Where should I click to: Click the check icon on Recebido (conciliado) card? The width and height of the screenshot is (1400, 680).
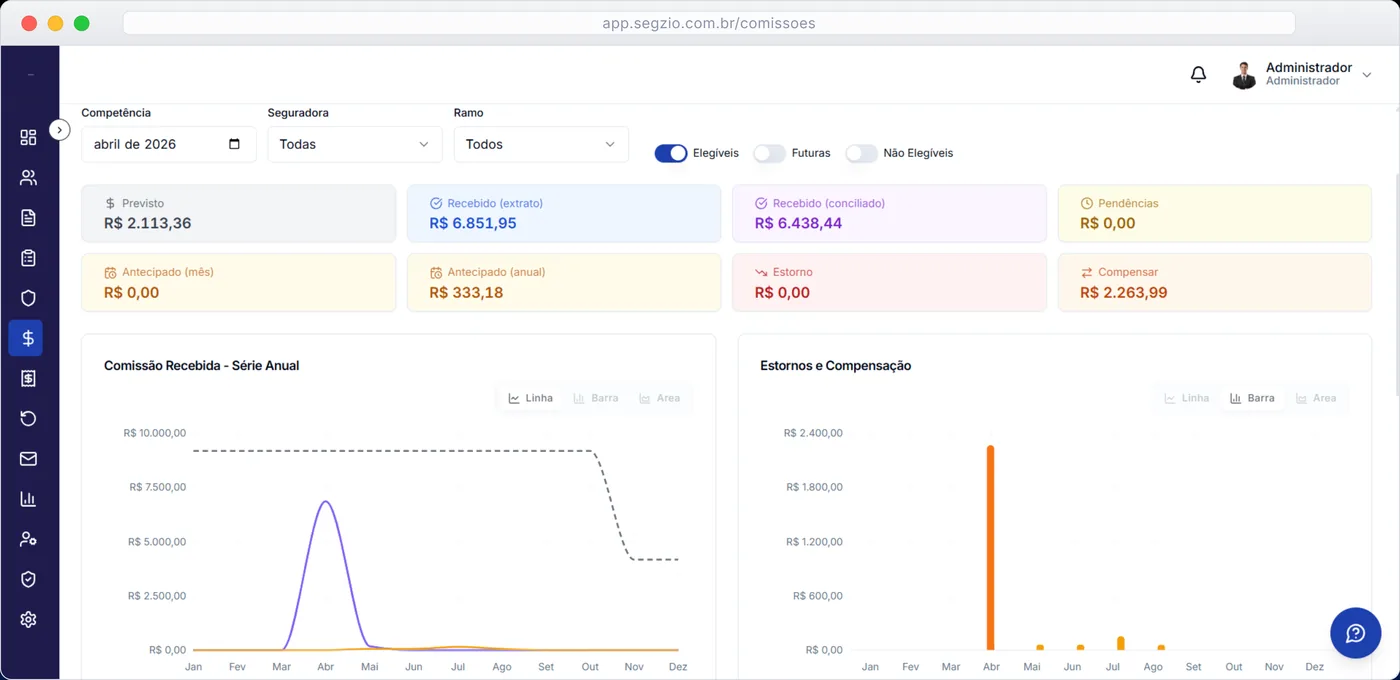coord(761,203)
